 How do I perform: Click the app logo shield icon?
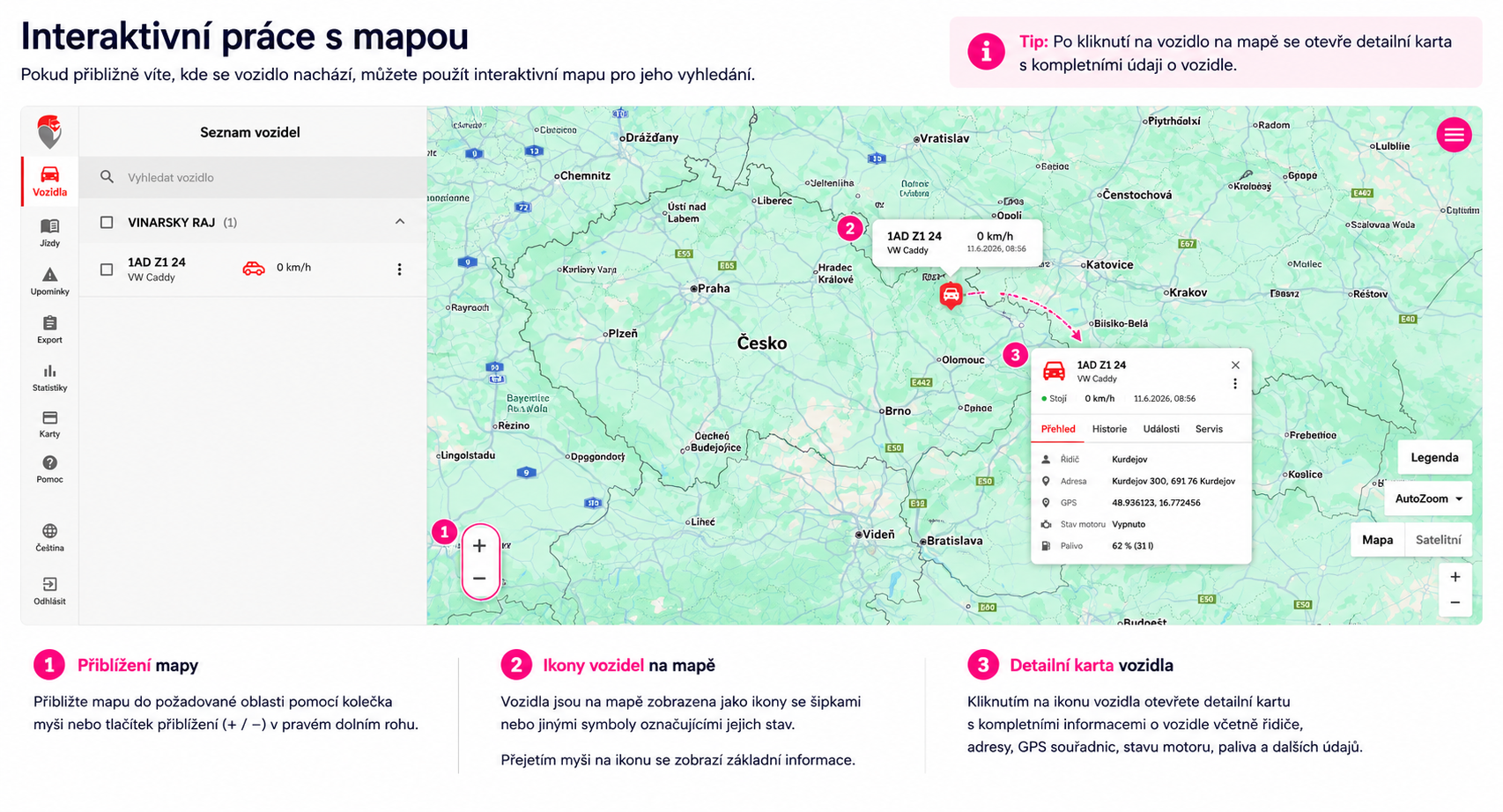tap(50, 132)
